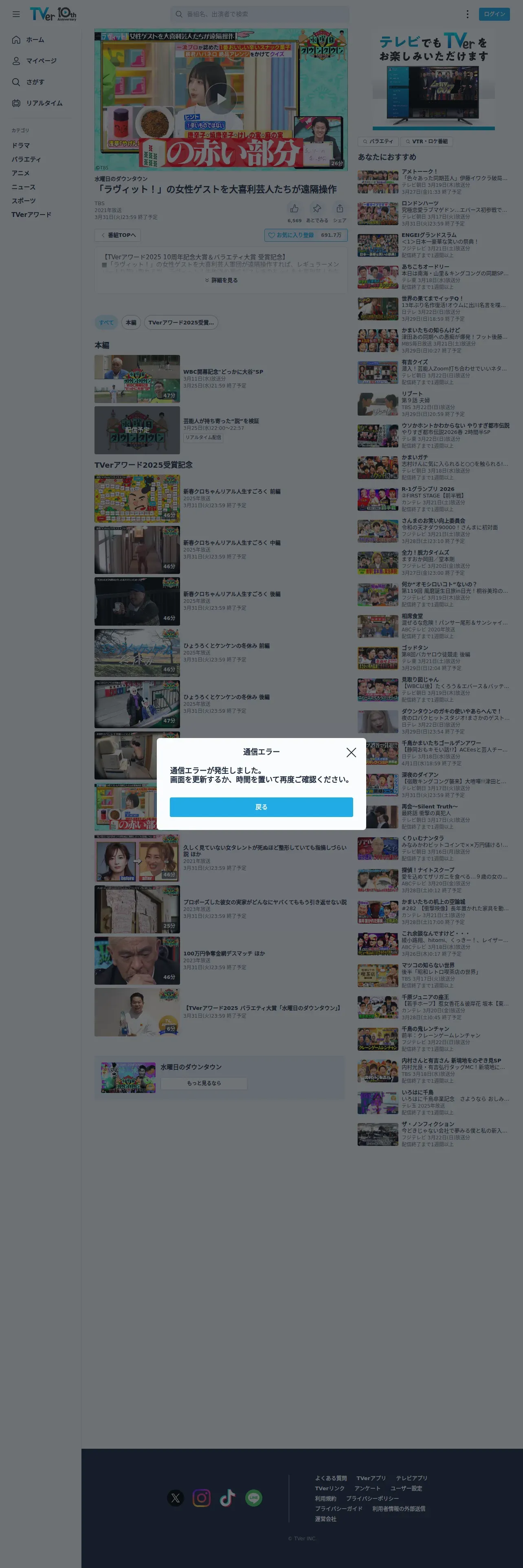
Task: Open the テレビでもTVer banner
Action: click(433, 80)
